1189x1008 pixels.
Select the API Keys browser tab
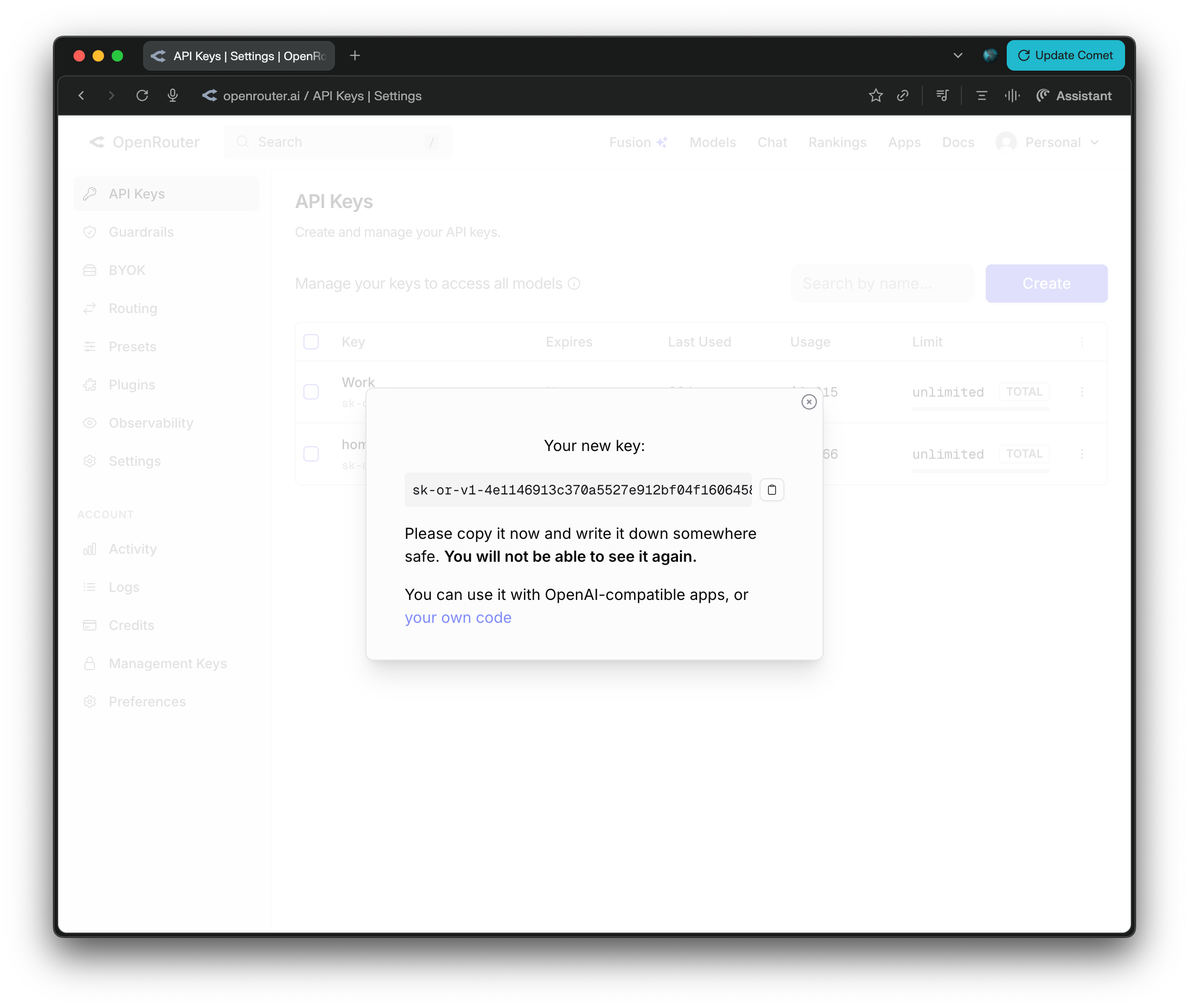(238, 55)
